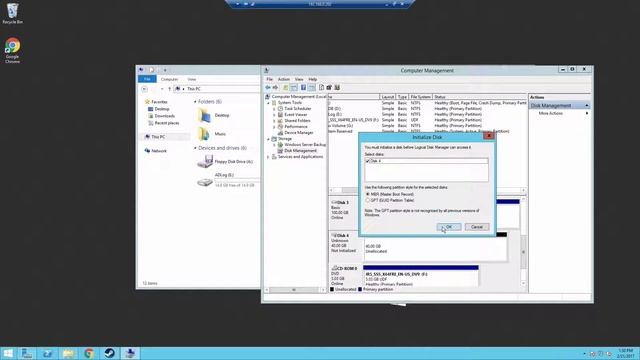Click Forward arrow in Computer Management toolbar

(x=276, y=87)
